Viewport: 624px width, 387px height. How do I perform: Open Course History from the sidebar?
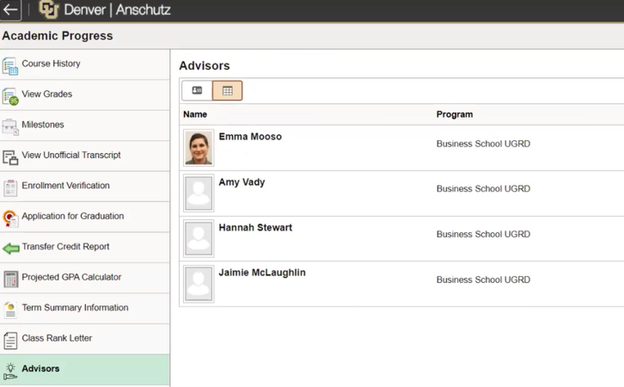tap(85, 64)
